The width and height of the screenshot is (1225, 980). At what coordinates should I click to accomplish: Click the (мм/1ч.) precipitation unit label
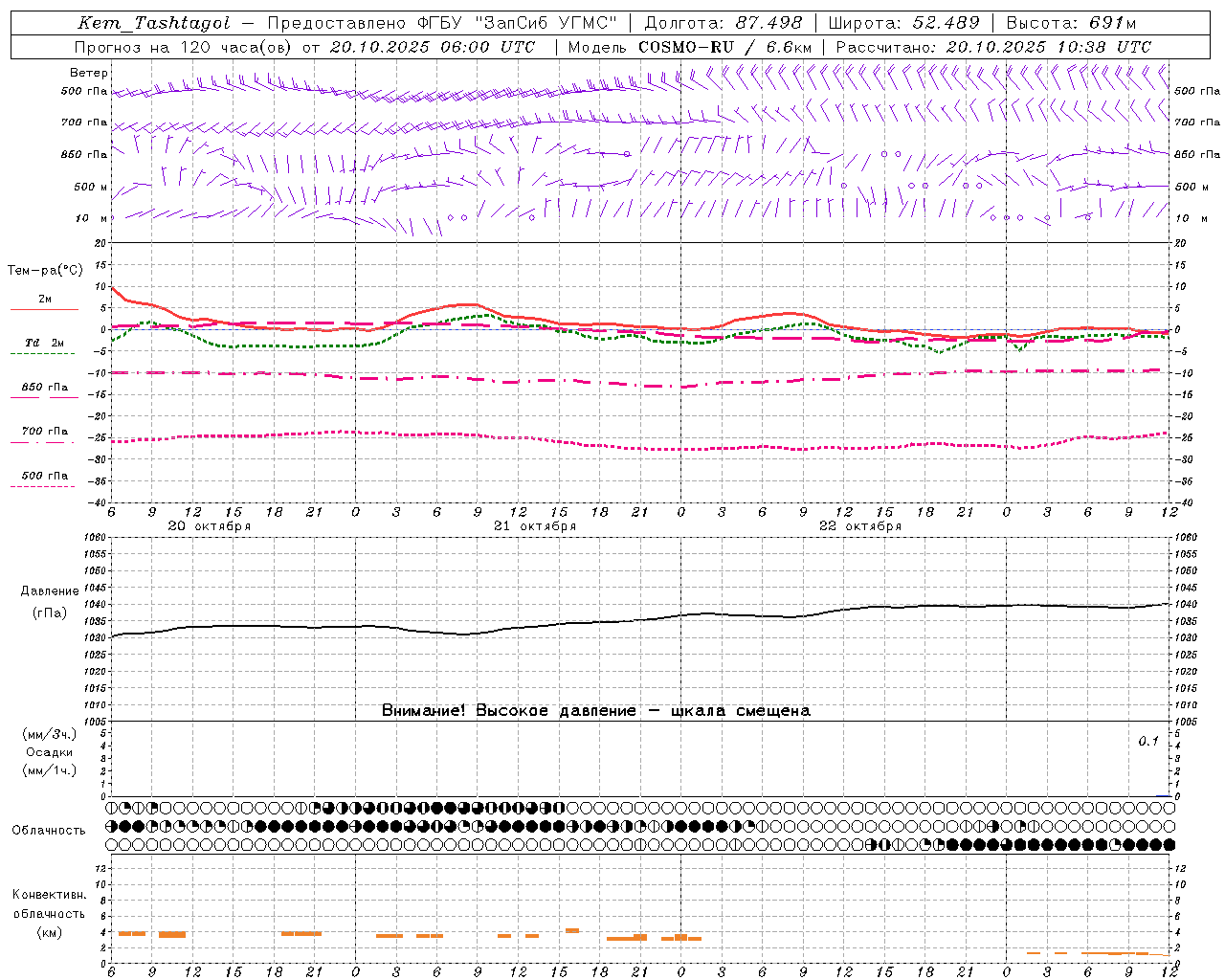point(49,770)
